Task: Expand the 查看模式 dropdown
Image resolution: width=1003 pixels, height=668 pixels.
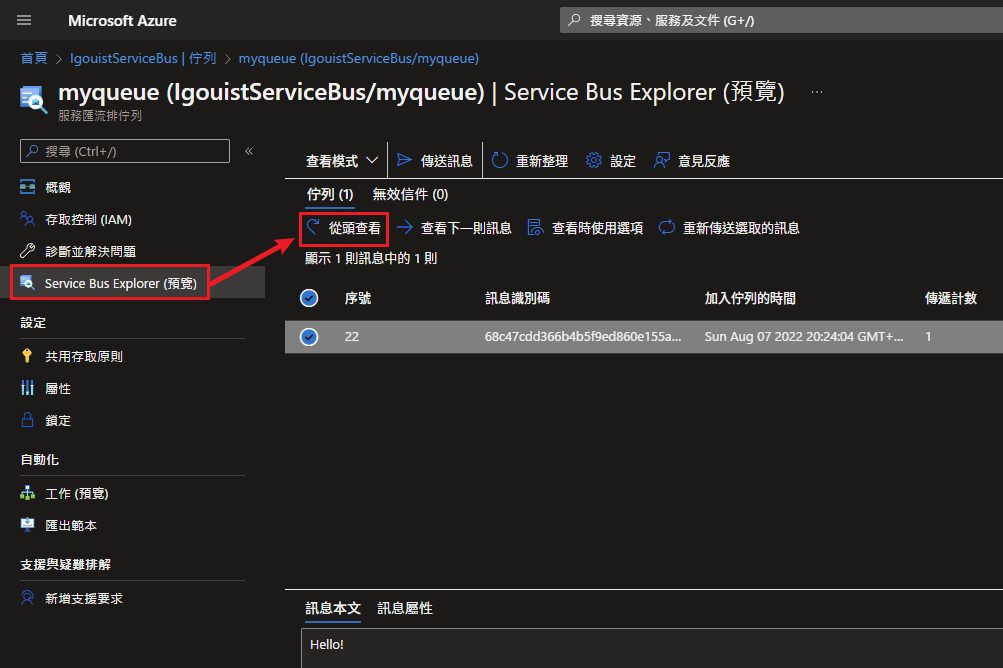Action: point(342,161)
